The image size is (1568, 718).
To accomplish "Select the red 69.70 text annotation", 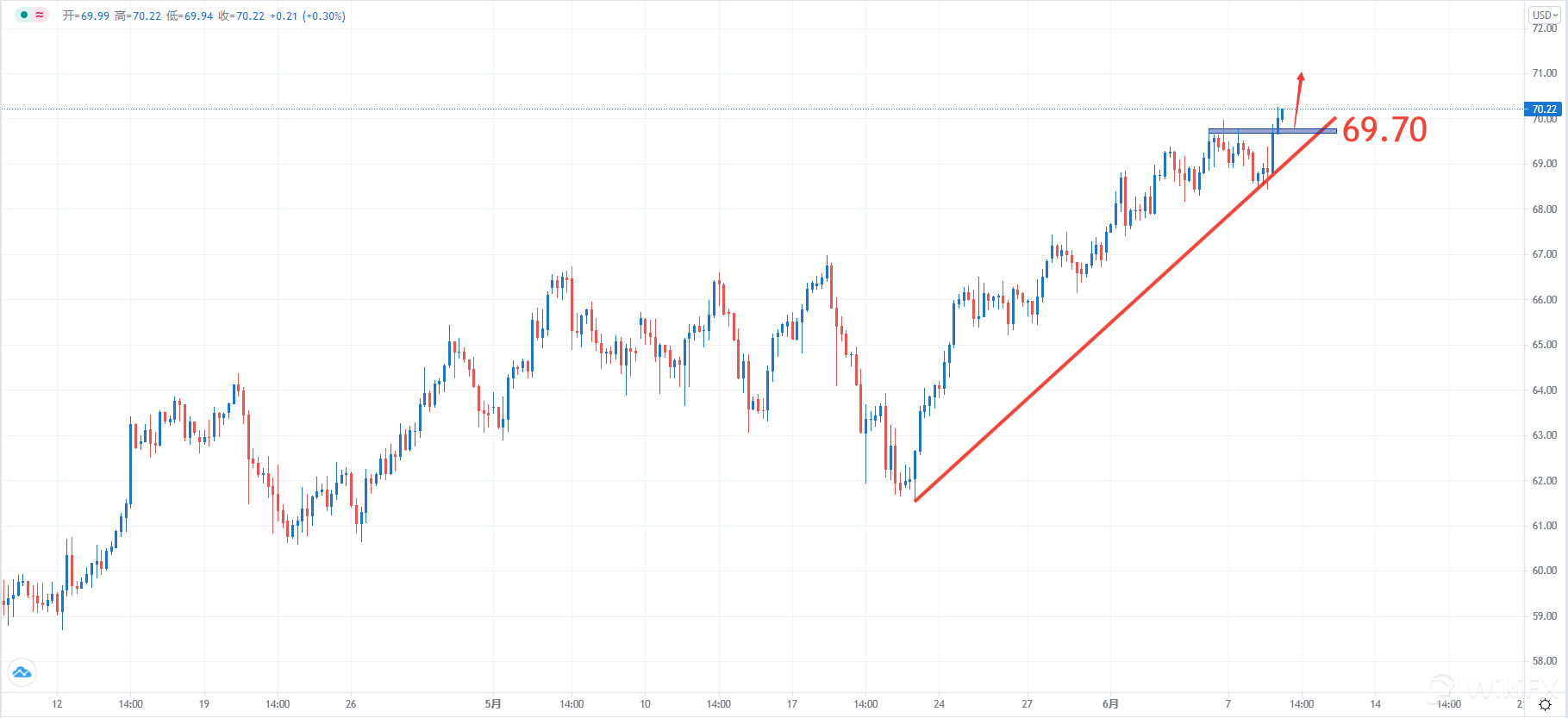I will [x=1384, y=130].
